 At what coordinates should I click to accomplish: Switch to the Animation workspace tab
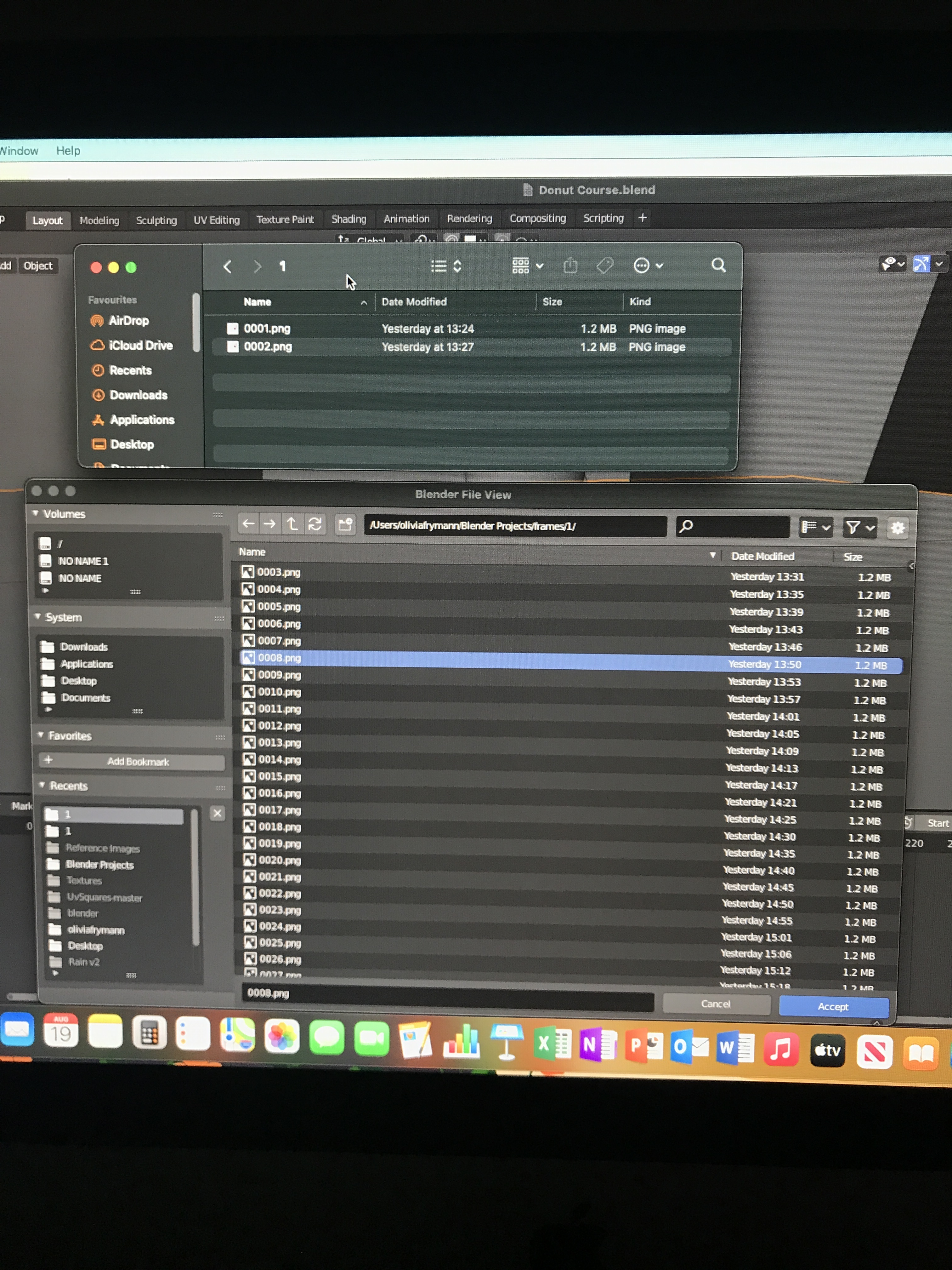406,219
